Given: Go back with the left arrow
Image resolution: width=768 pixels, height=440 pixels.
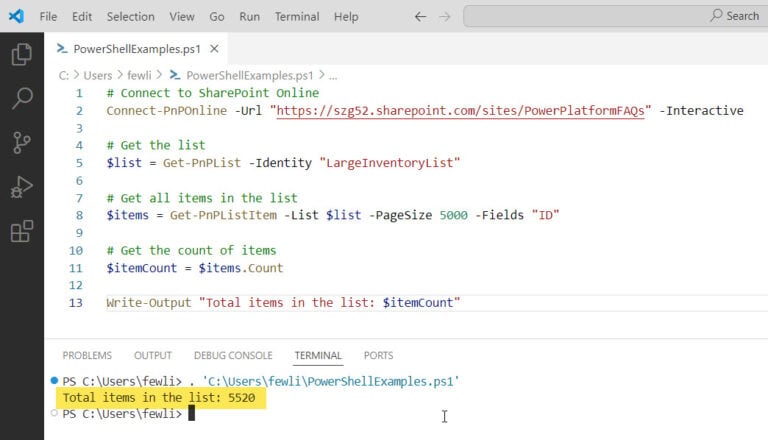Looking at the screenshot, I should (x=420, y=17).
